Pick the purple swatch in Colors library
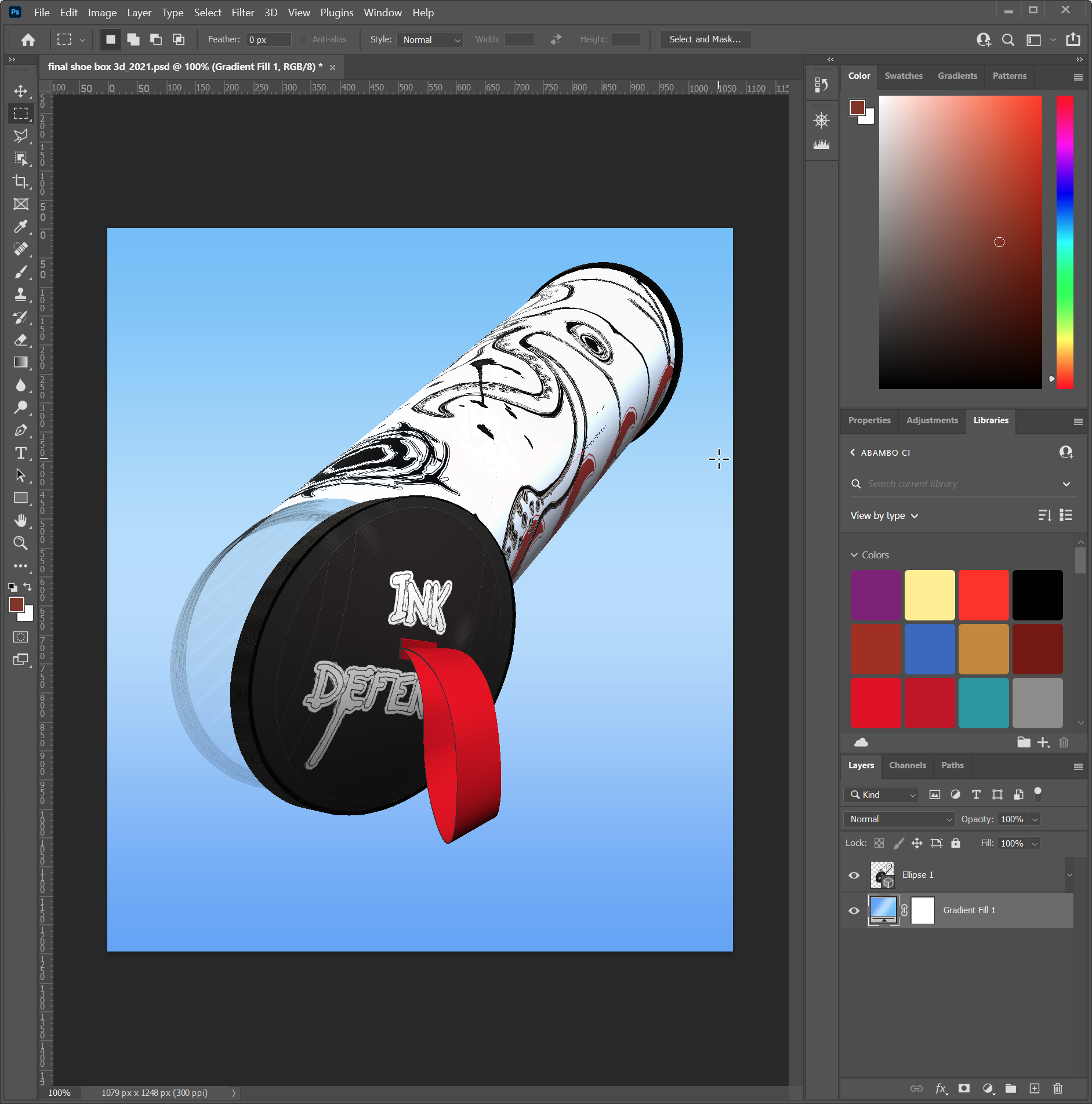1092x1104 pixels. 876,594
